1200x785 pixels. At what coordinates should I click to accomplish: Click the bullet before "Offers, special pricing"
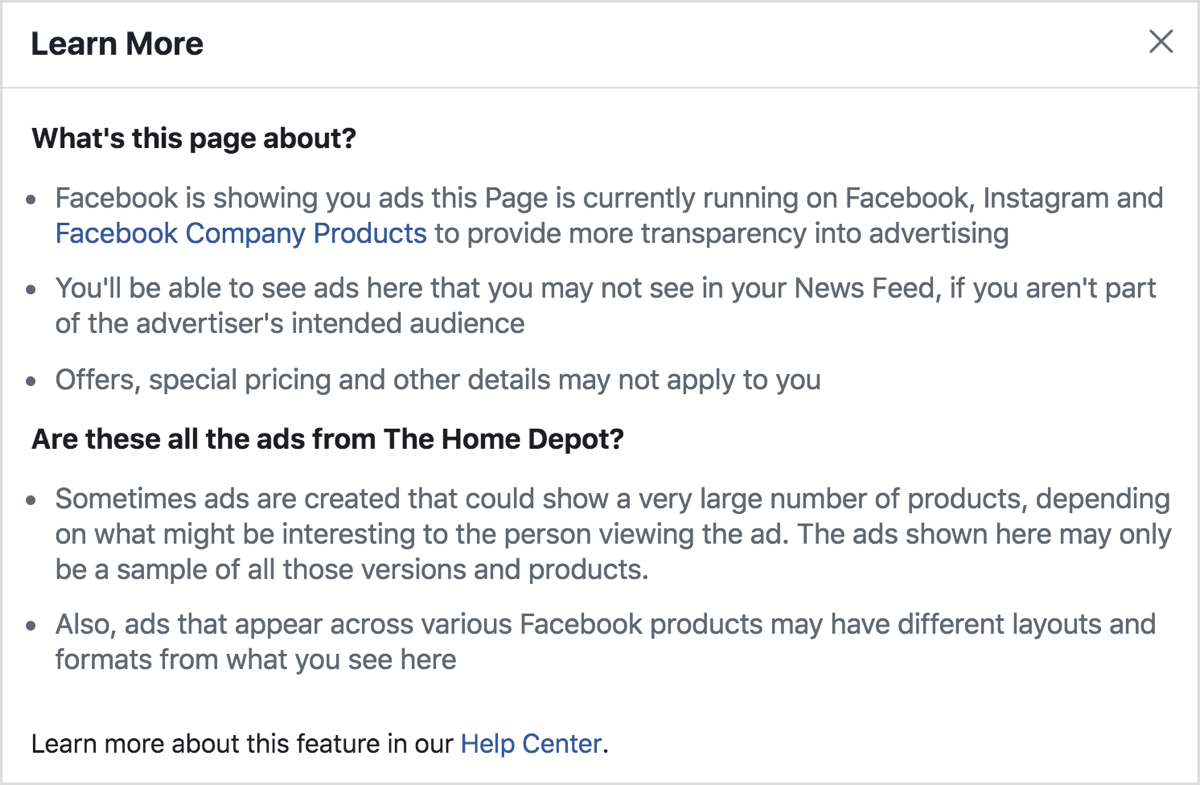coord(34,381)
